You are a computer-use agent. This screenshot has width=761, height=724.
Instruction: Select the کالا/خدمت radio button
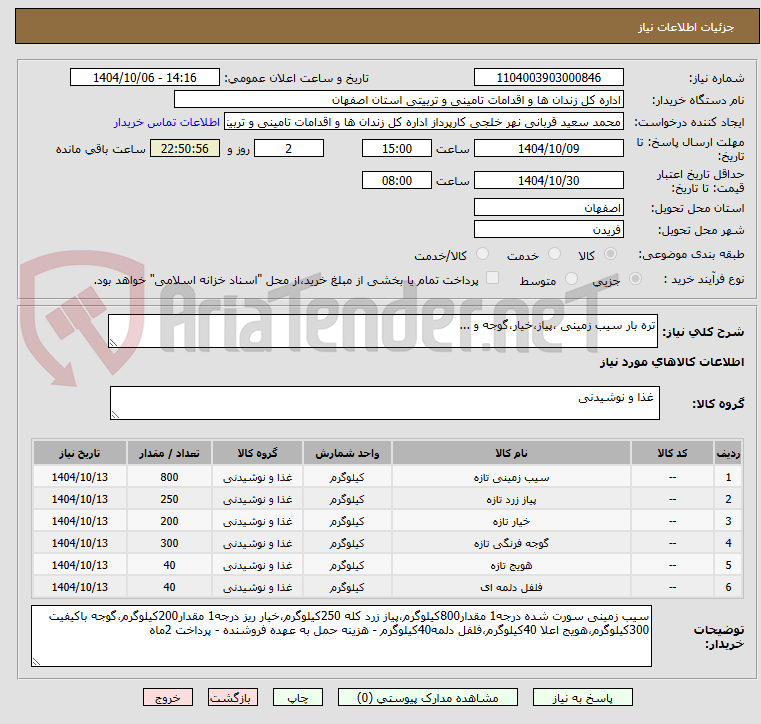[482, 254]
